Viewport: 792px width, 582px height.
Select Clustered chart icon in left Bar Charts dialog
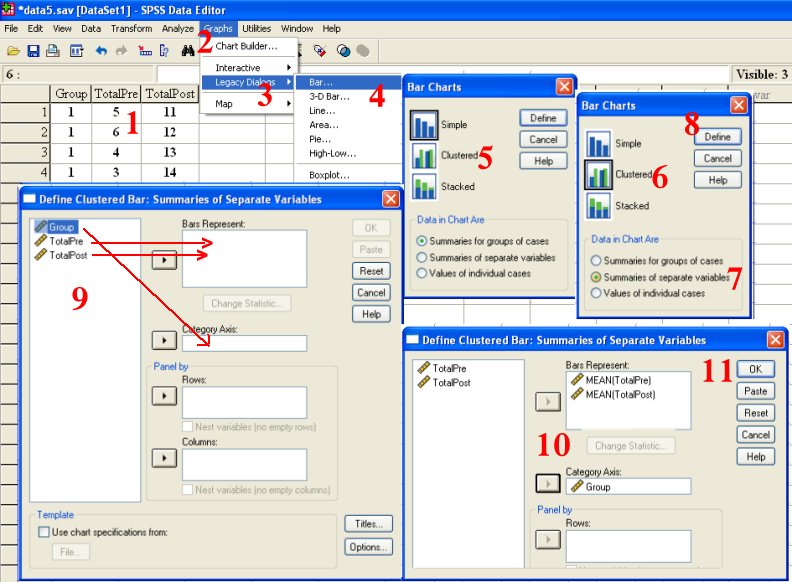(x=424, y=156)
